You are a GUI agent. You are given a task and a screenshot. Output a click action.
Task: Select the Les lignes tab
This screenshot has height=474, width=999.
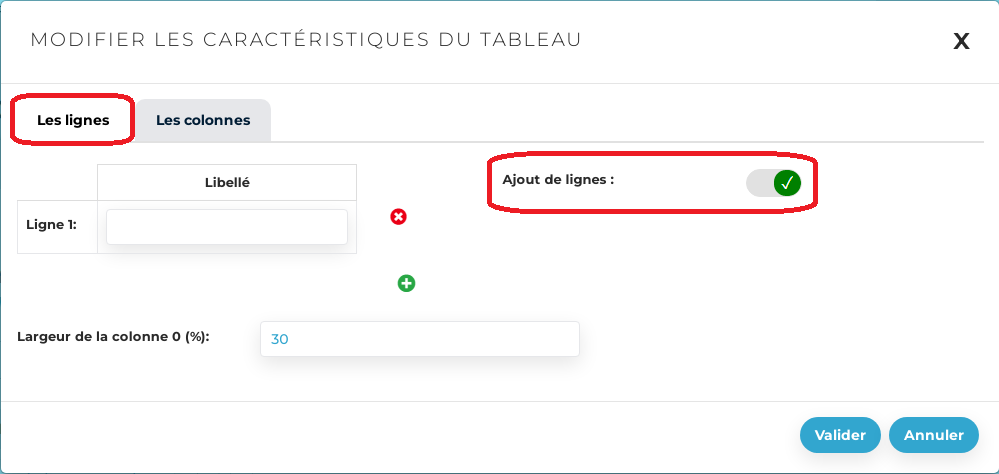tap(73, 121)
